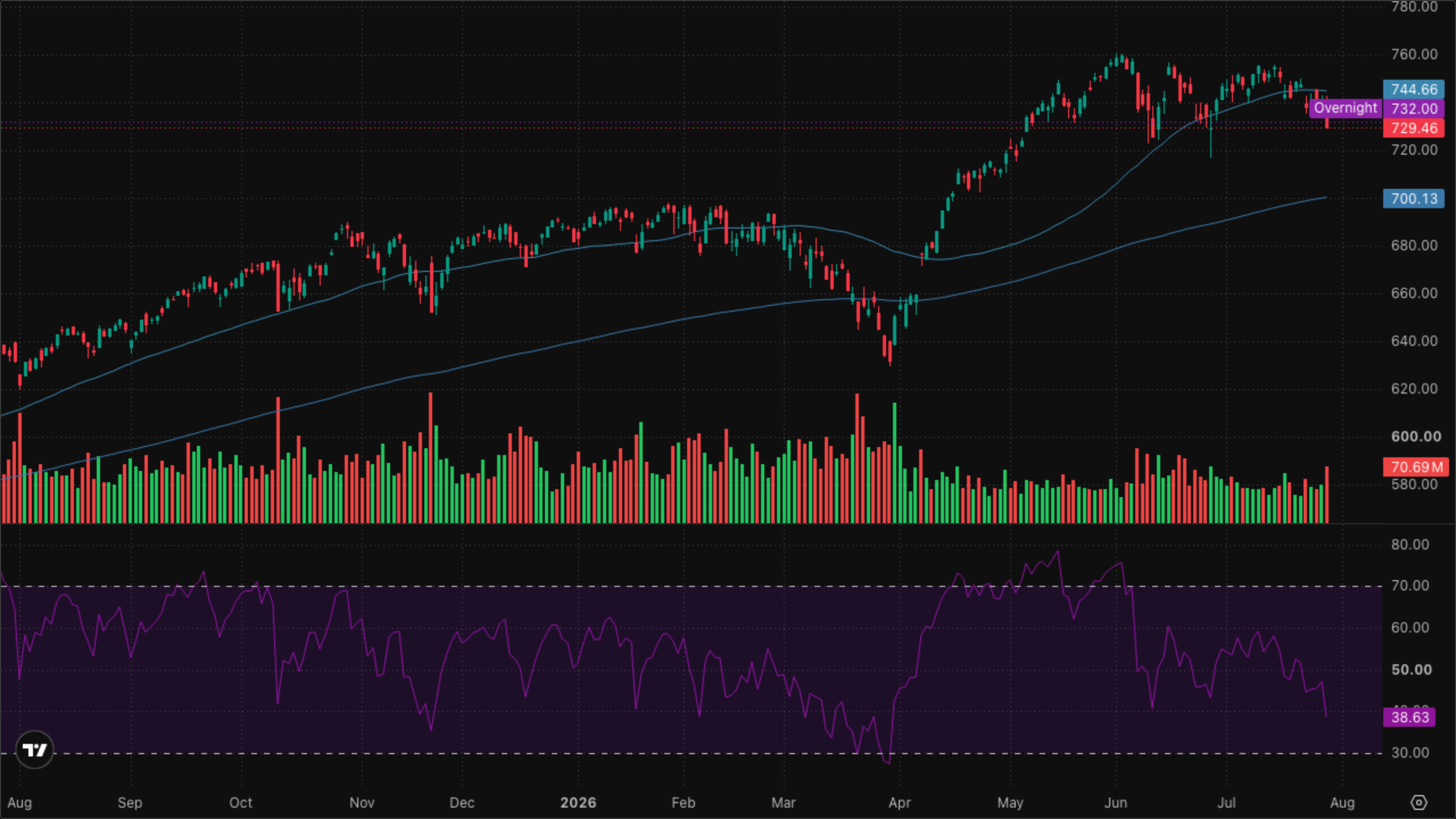This screenshot has height=819, width=1456.
Task: Click the Dec time axis label
Action: click(462, 803)
